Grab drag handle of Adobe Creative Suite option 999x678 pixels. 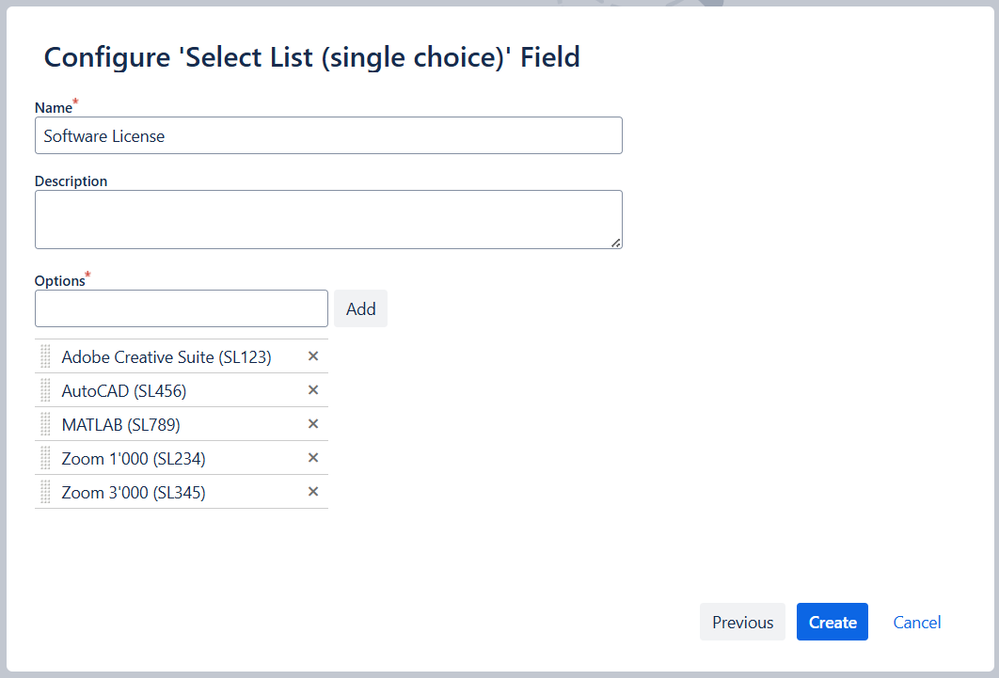pyautogui.click(x=45, y=357)
